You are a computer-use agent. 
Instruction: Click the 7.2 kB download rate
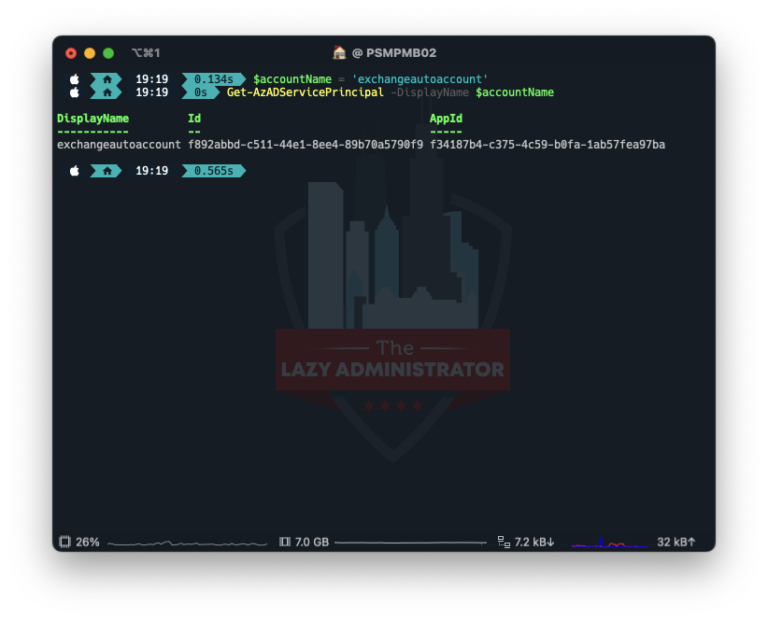pos(534,542)
